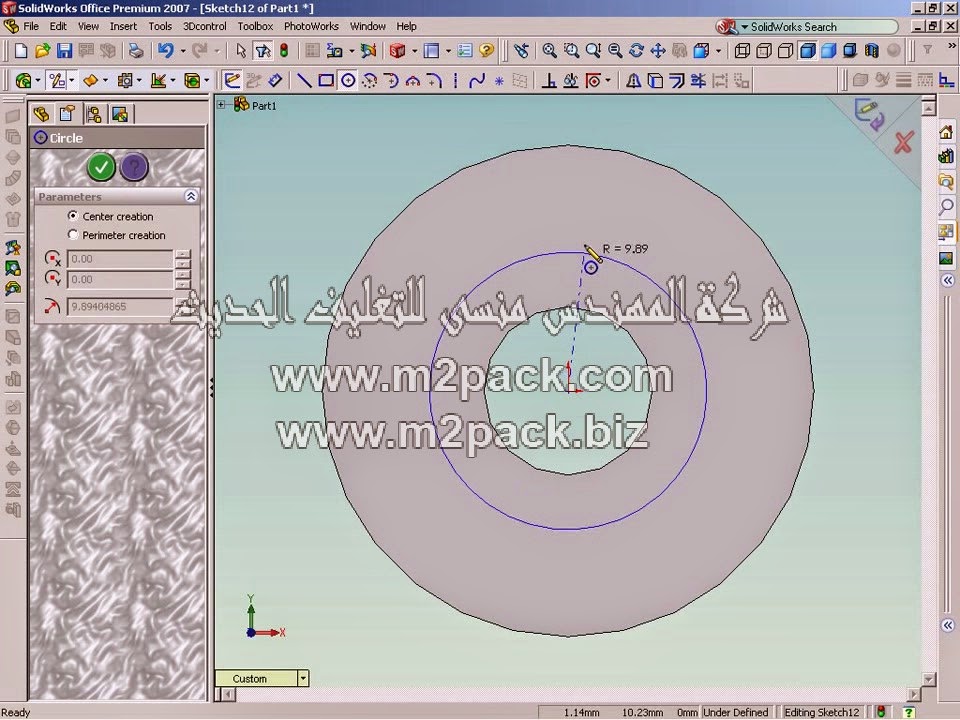The image size is (960, 720).
Task: Open SolidWorks Search dropdown arrow
Action: (744, 27)
